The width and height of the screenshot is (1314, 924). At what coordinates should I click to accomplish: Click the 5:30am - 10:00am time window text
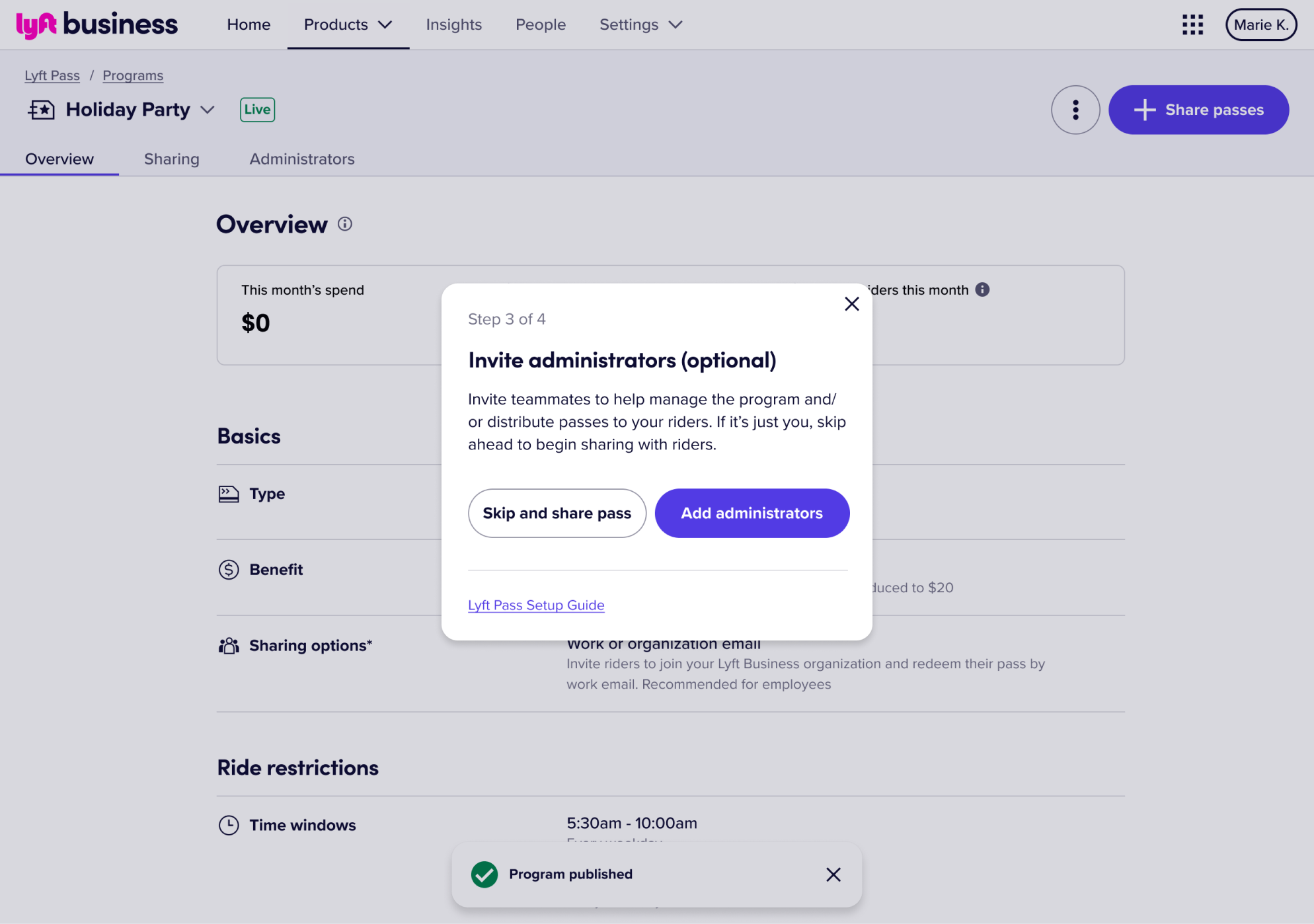[x=632, y=824]
